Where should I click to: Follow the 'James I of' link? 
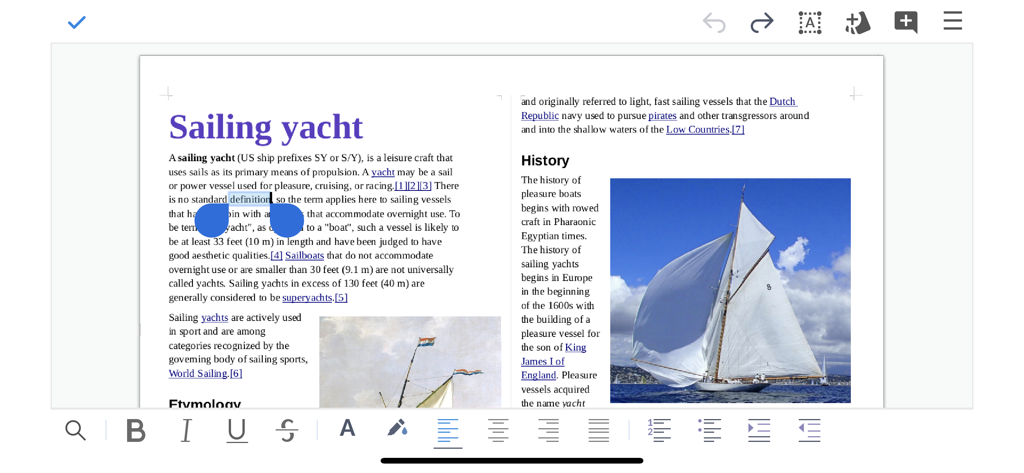[543, 361]
